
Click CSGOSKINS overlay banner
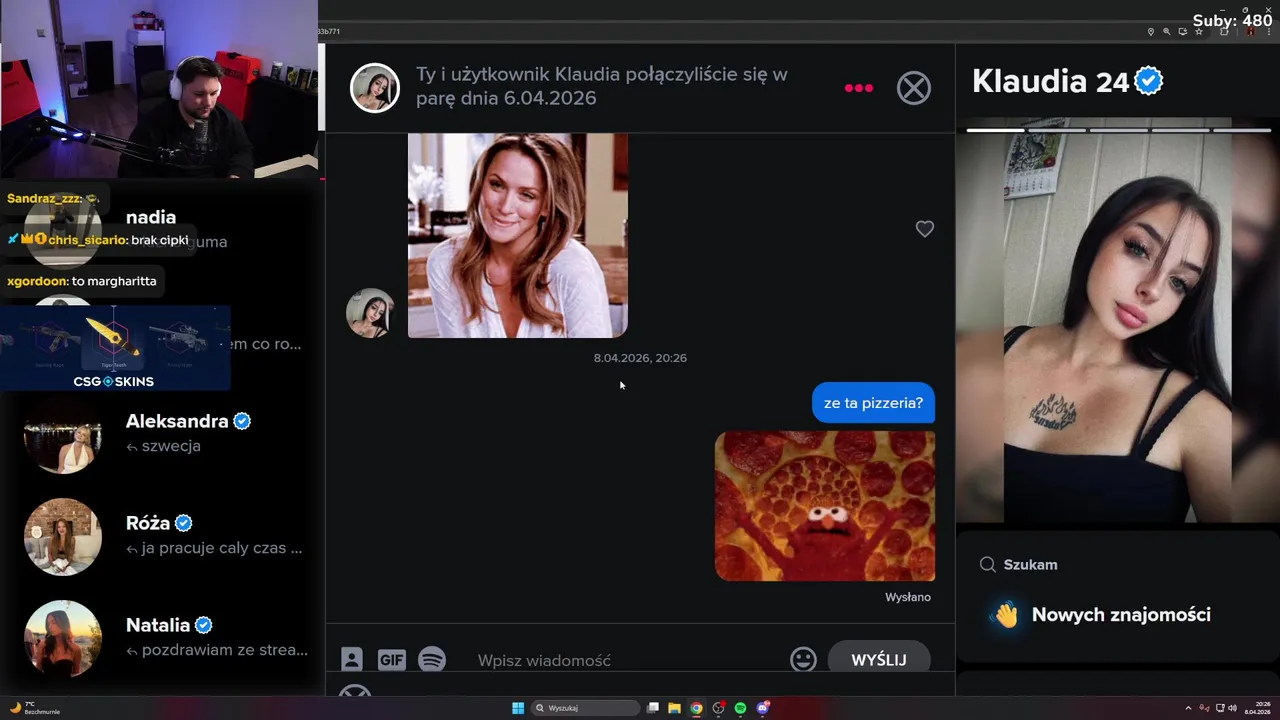pyautogui.click(x=115, y=349)
